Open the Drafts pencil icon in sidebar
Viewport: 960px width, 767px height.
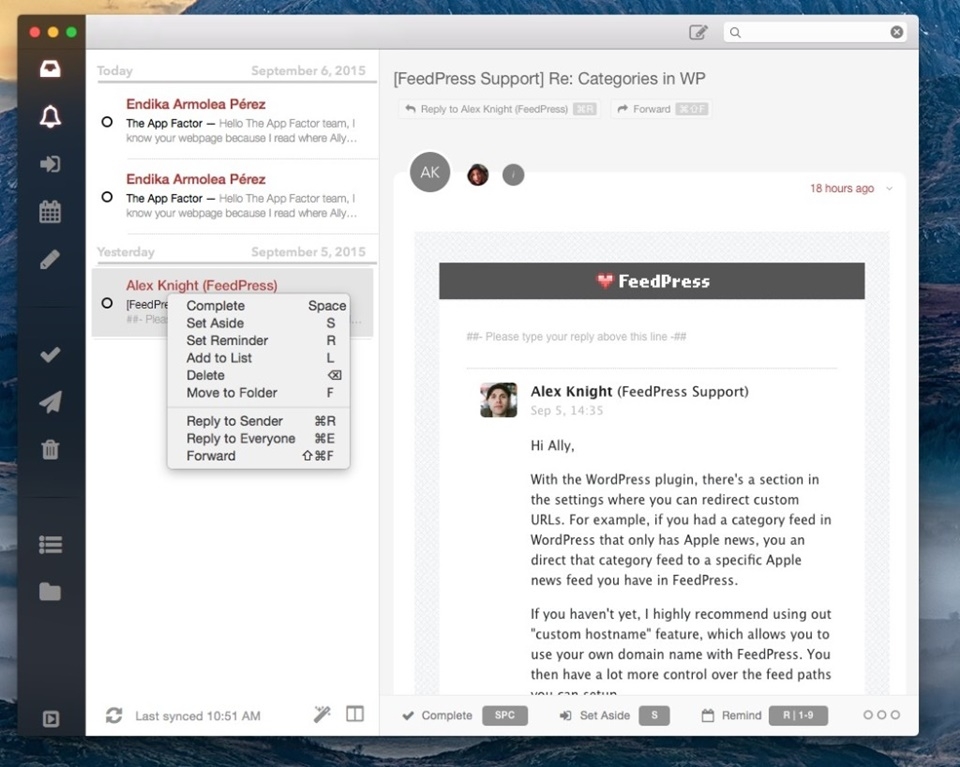point(50,259)
